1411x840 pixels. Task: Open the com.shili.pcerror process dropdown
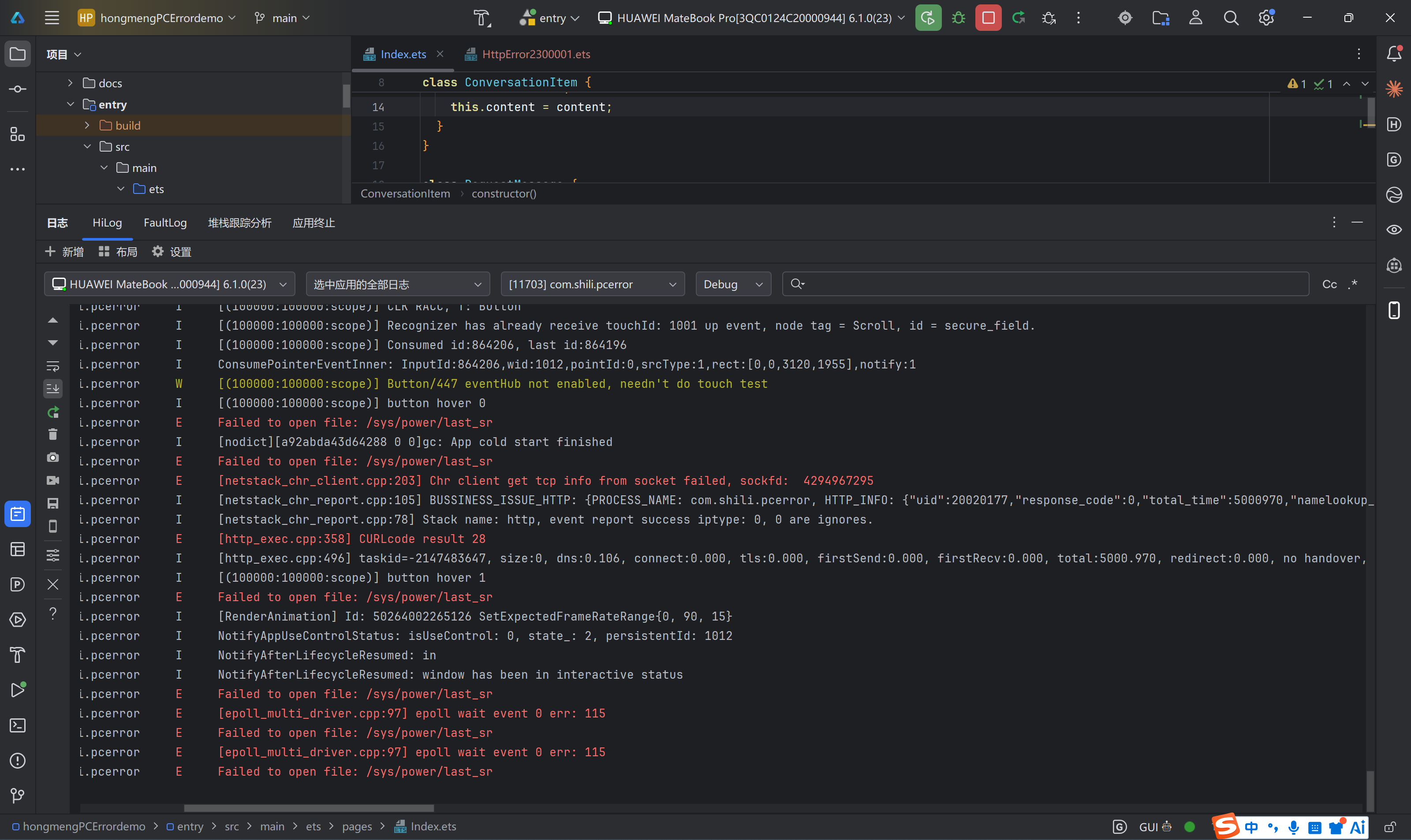point(592,284)
